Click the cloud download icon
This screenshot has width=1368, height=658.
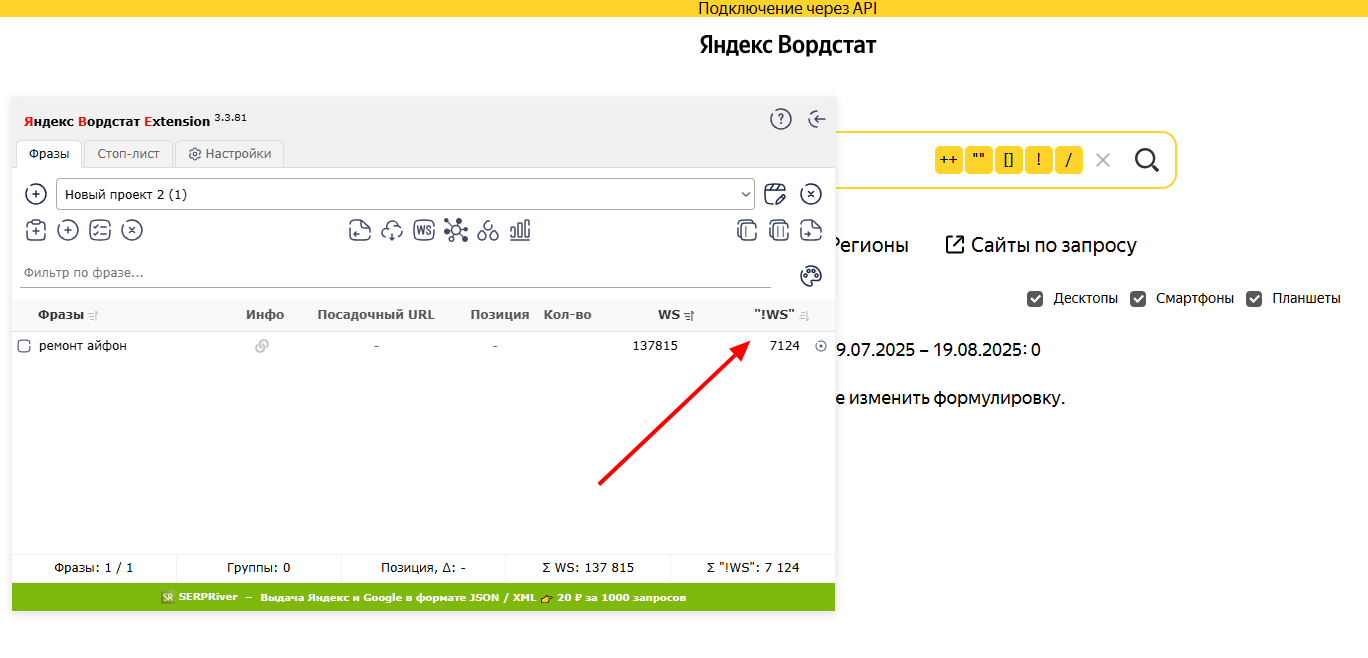tap(392, 230)
